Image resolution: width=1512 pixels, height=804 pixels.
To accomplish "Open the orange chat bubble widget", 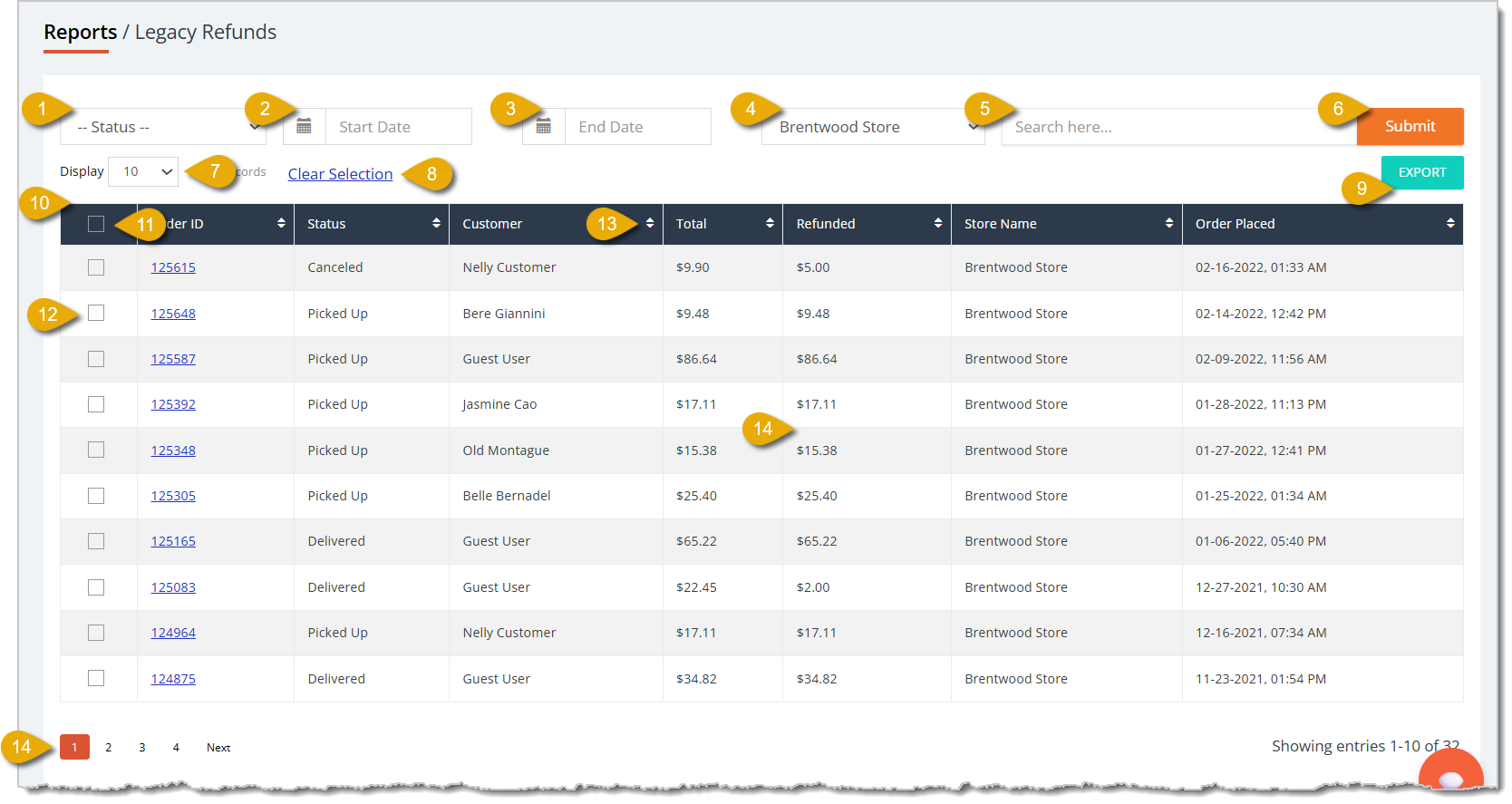I will pos(1450,770).
